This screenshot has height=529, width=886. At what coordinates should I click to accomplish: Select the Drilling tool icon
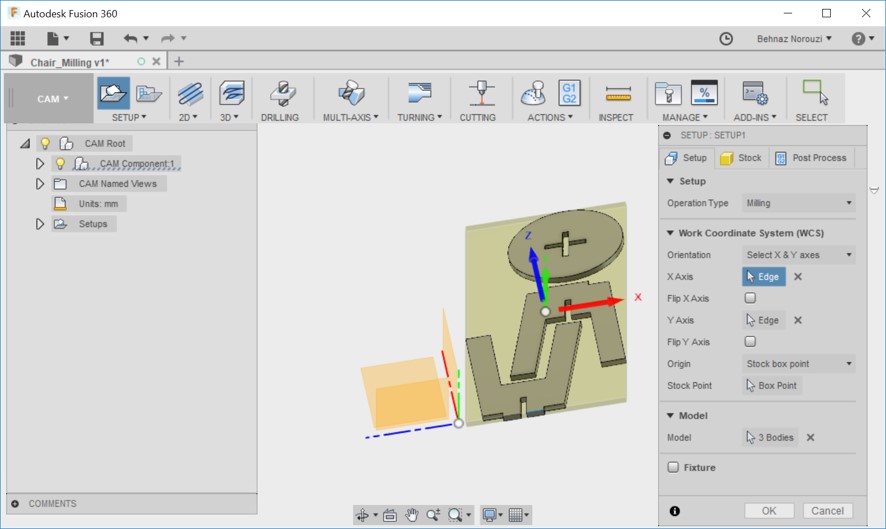(282, 93)
